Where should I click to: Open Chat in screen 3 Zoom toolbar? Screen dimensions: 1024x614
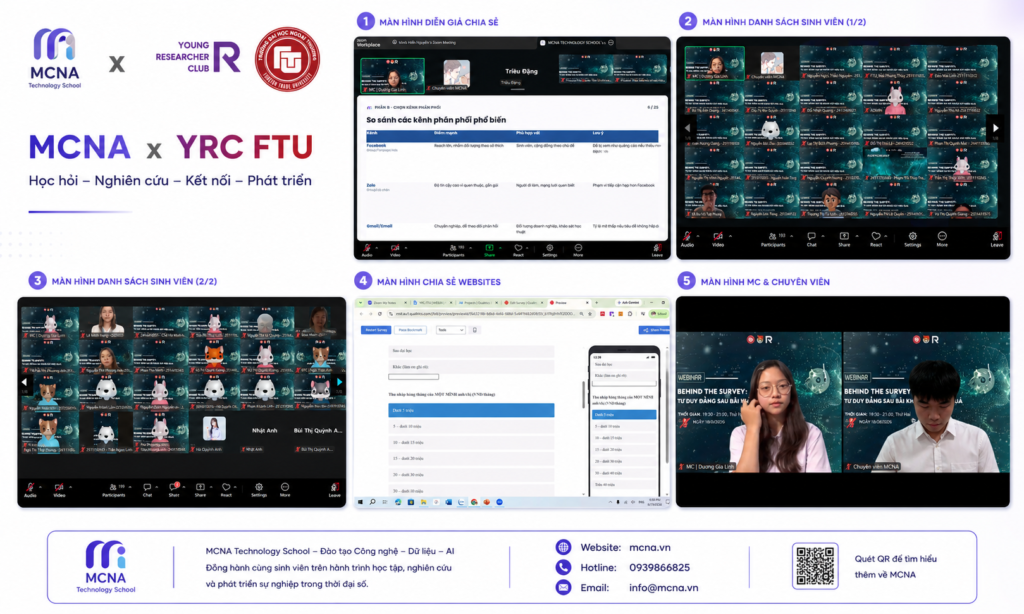point(147,490)
